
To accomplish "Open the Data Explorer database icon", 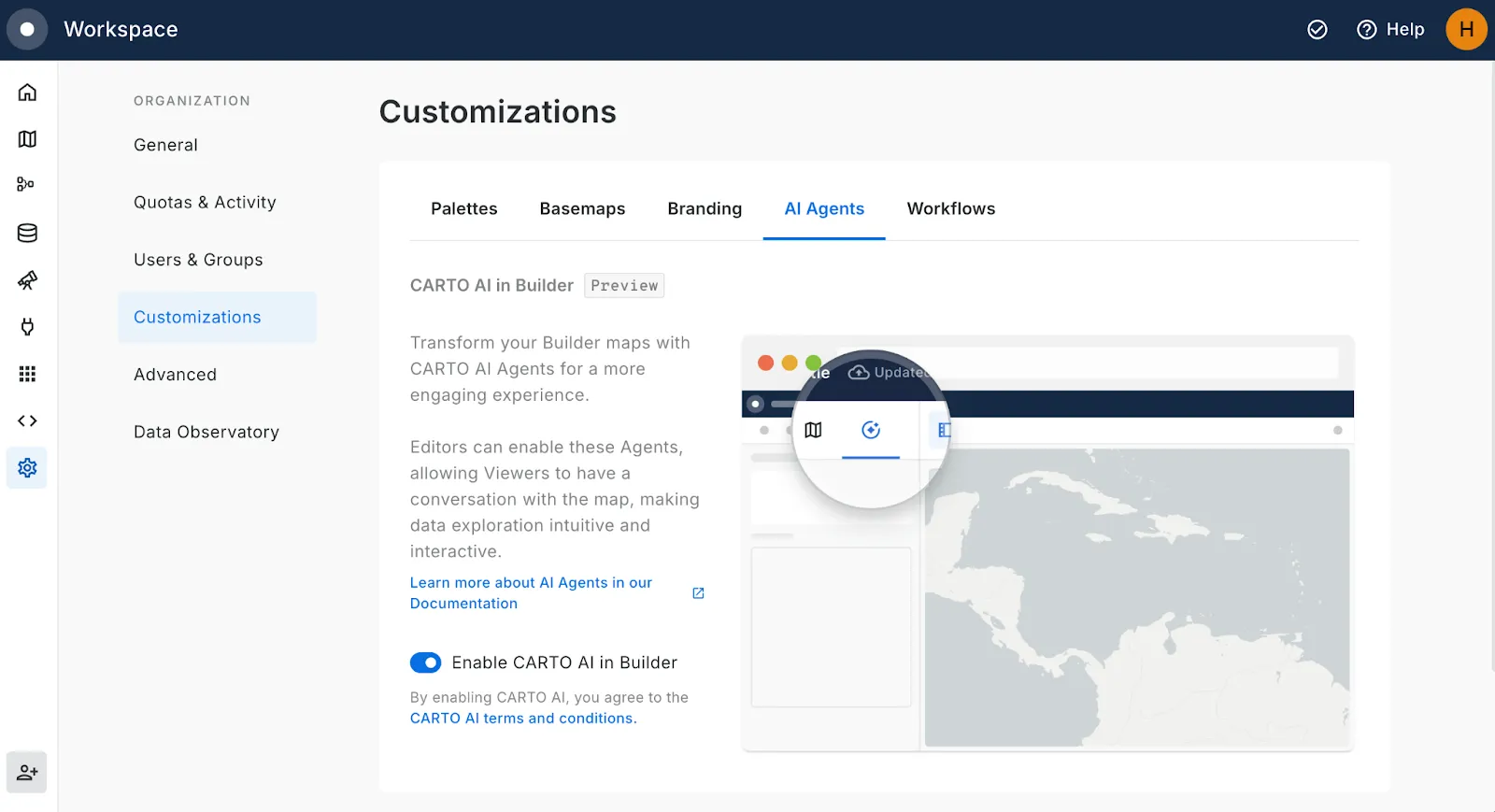I will 27,233.
